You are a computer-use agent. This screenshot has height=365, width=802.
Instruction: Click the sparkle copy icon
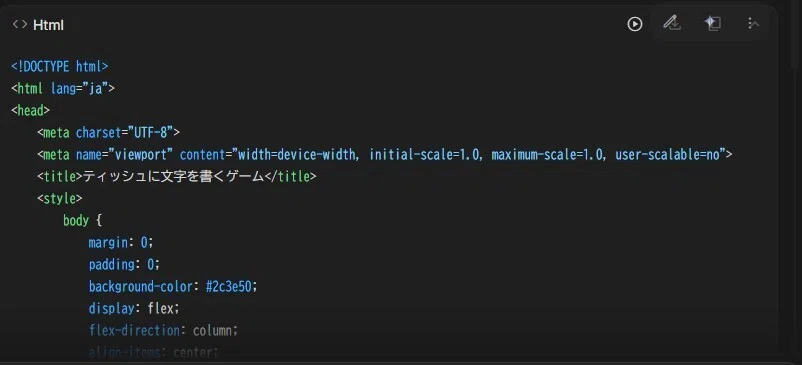pos(712,23)
